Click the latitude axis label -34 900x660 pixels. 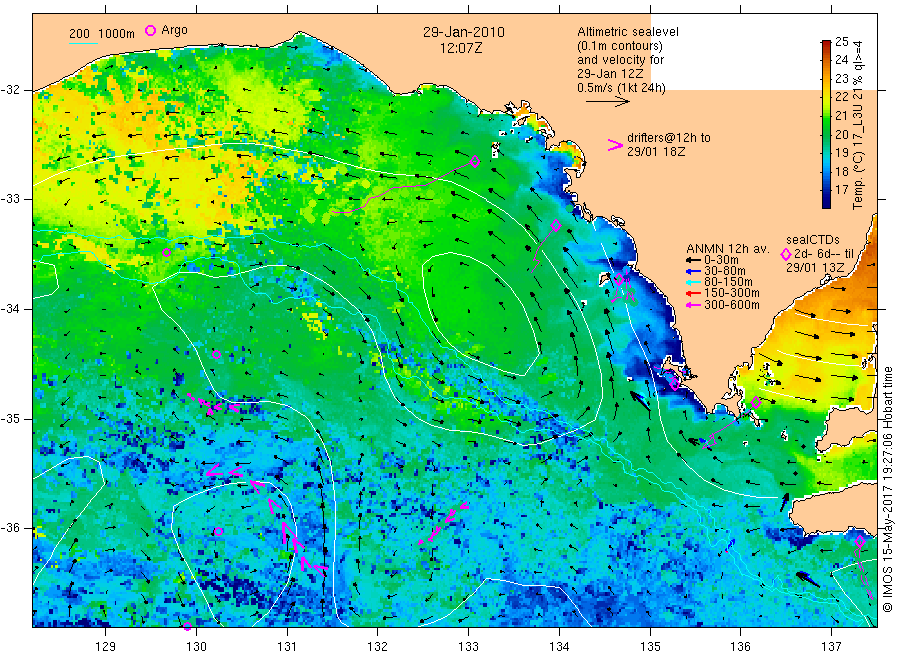coord(11,309)
